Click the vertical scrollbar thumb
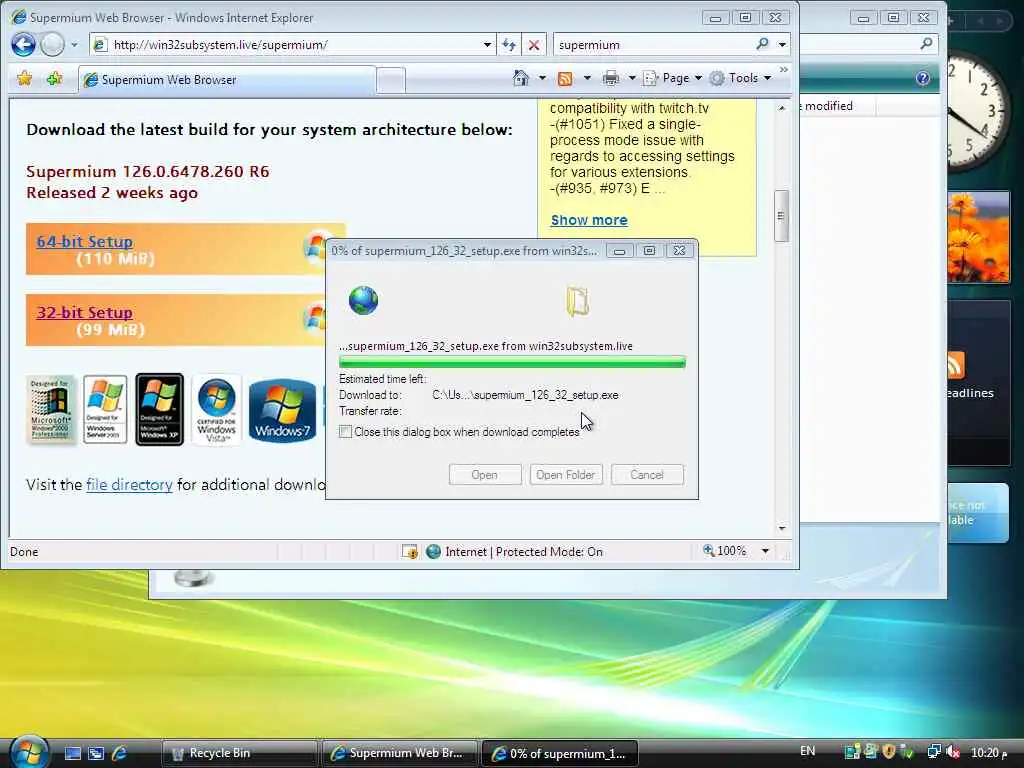 (x=781, y=216)
